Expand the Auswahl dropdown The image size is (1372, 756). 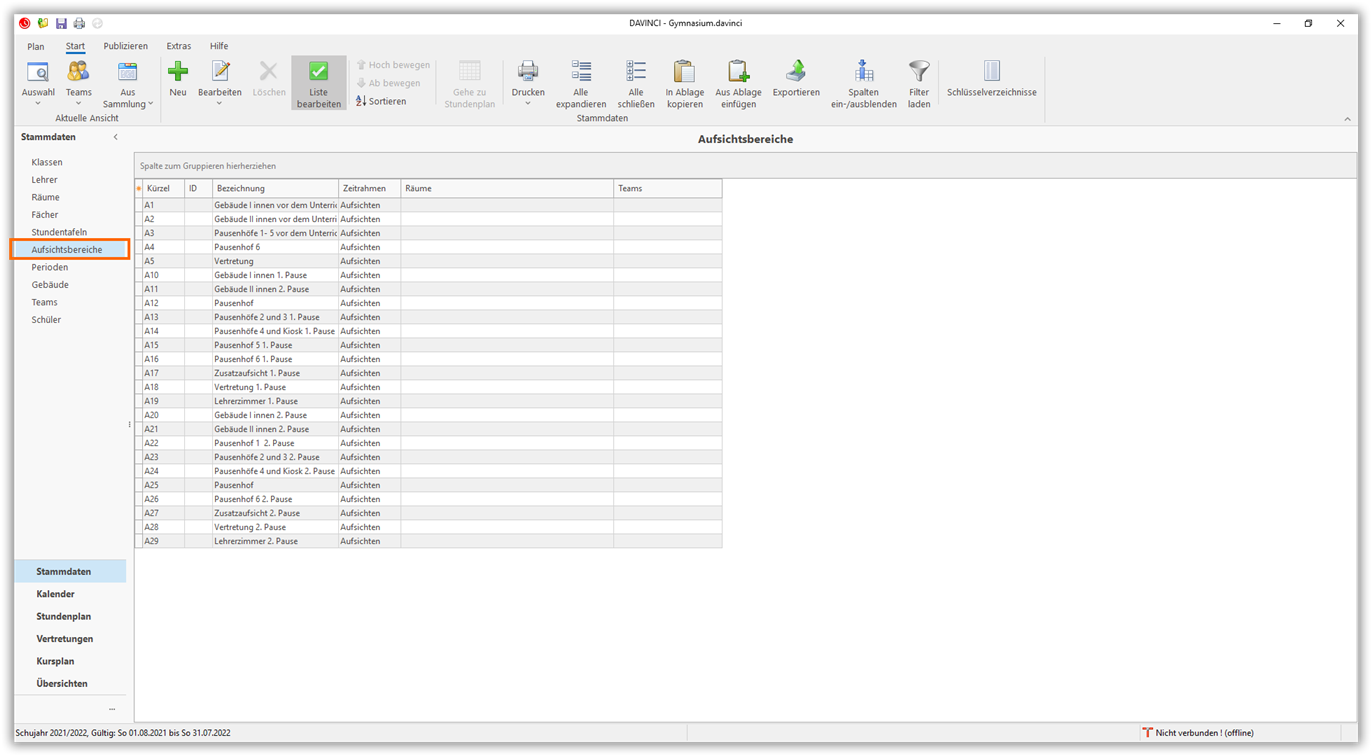pos(38,103)
